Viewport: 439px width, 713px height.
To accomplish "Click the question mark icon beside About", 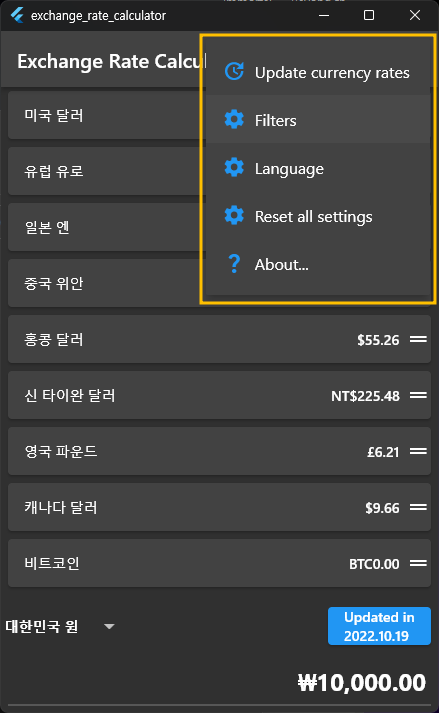I will pos(234,264).
